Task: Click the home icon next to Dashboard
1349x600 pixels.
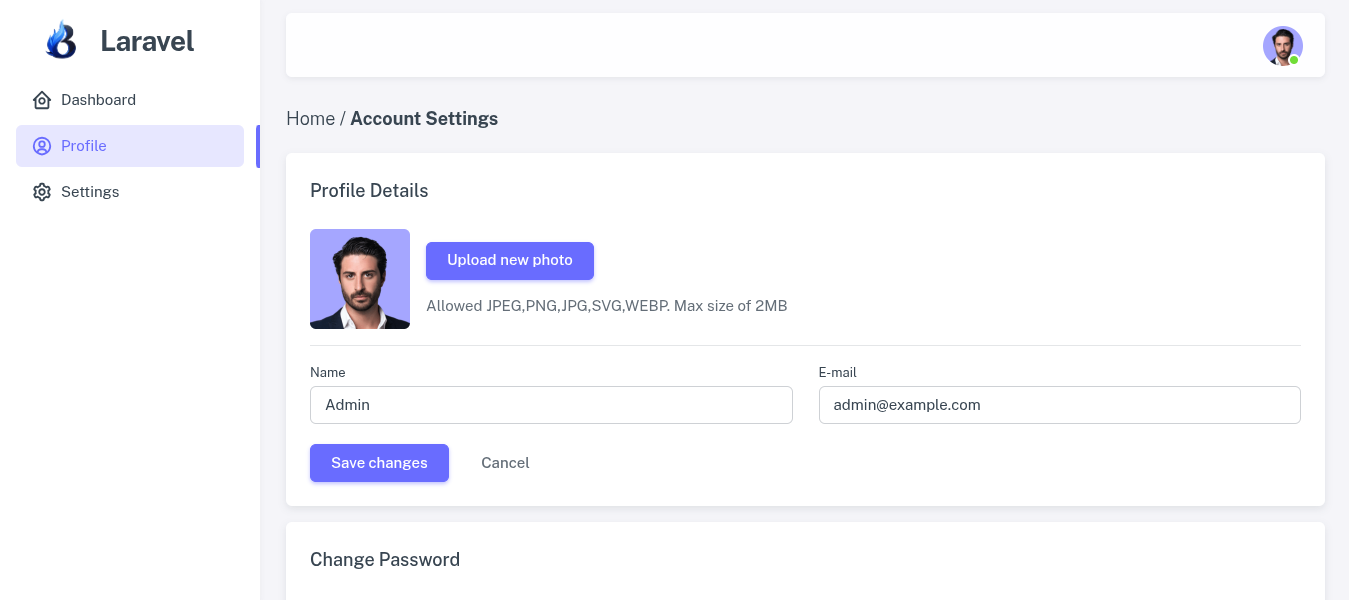Action: point(41,100)
